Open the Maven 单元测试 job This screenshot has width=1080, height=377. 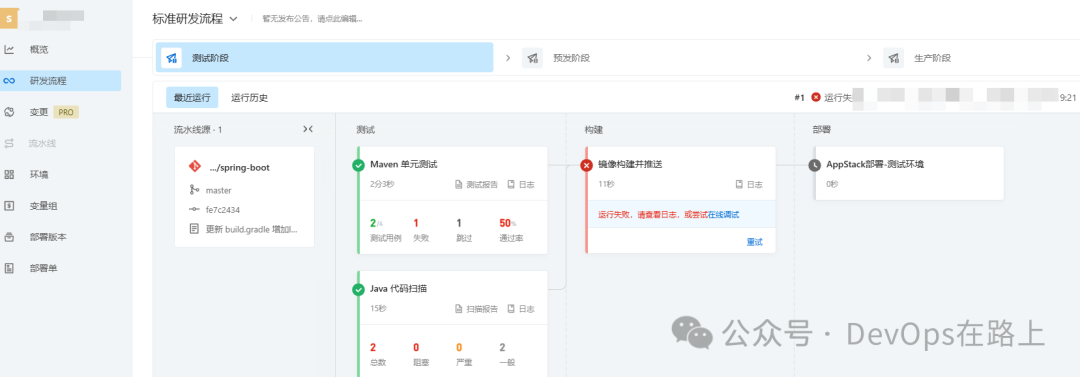tap(404, 165)
